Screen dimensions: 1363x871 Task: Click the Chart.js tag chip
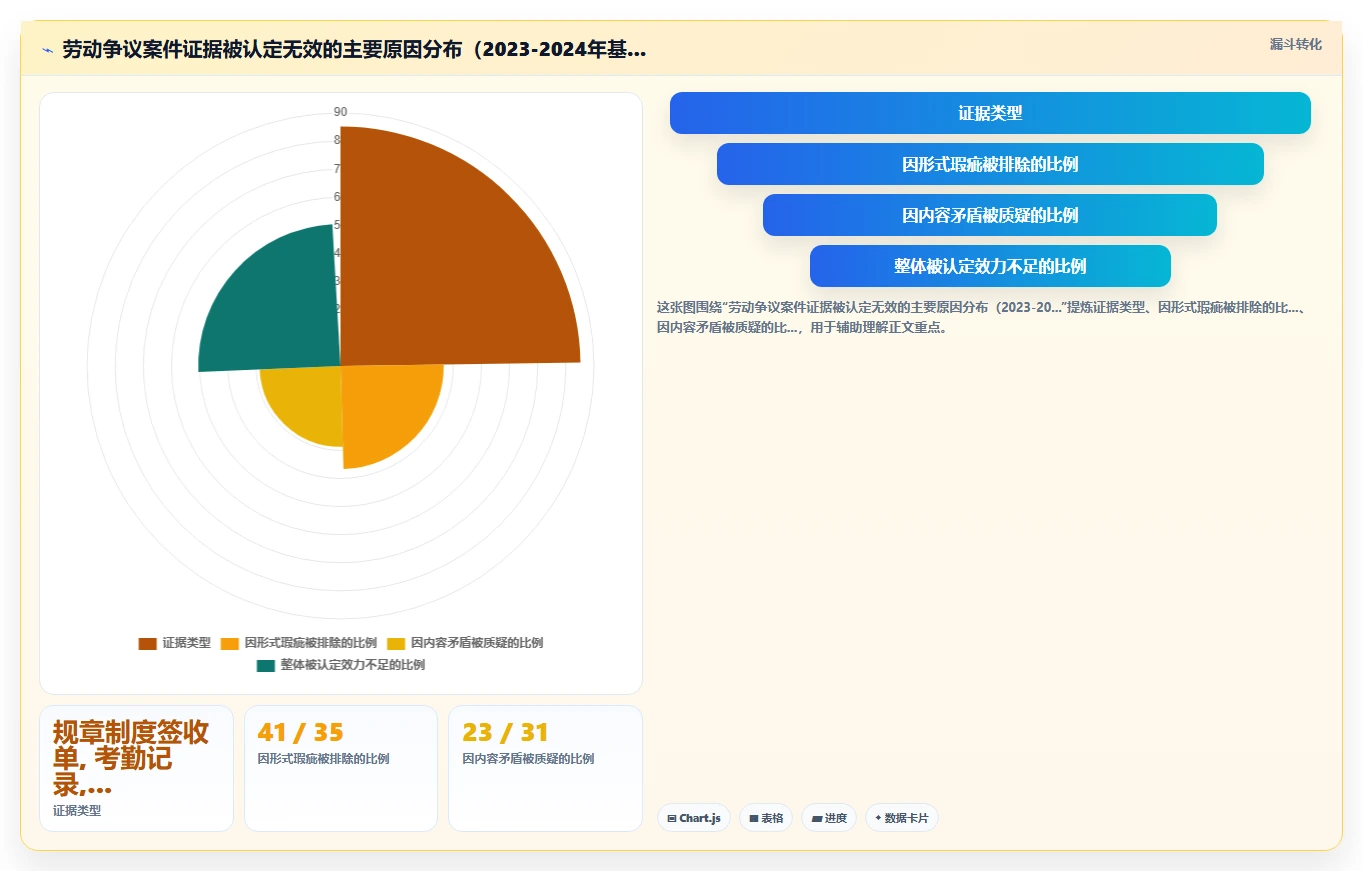pyautogui.click(x=694, y=818)
